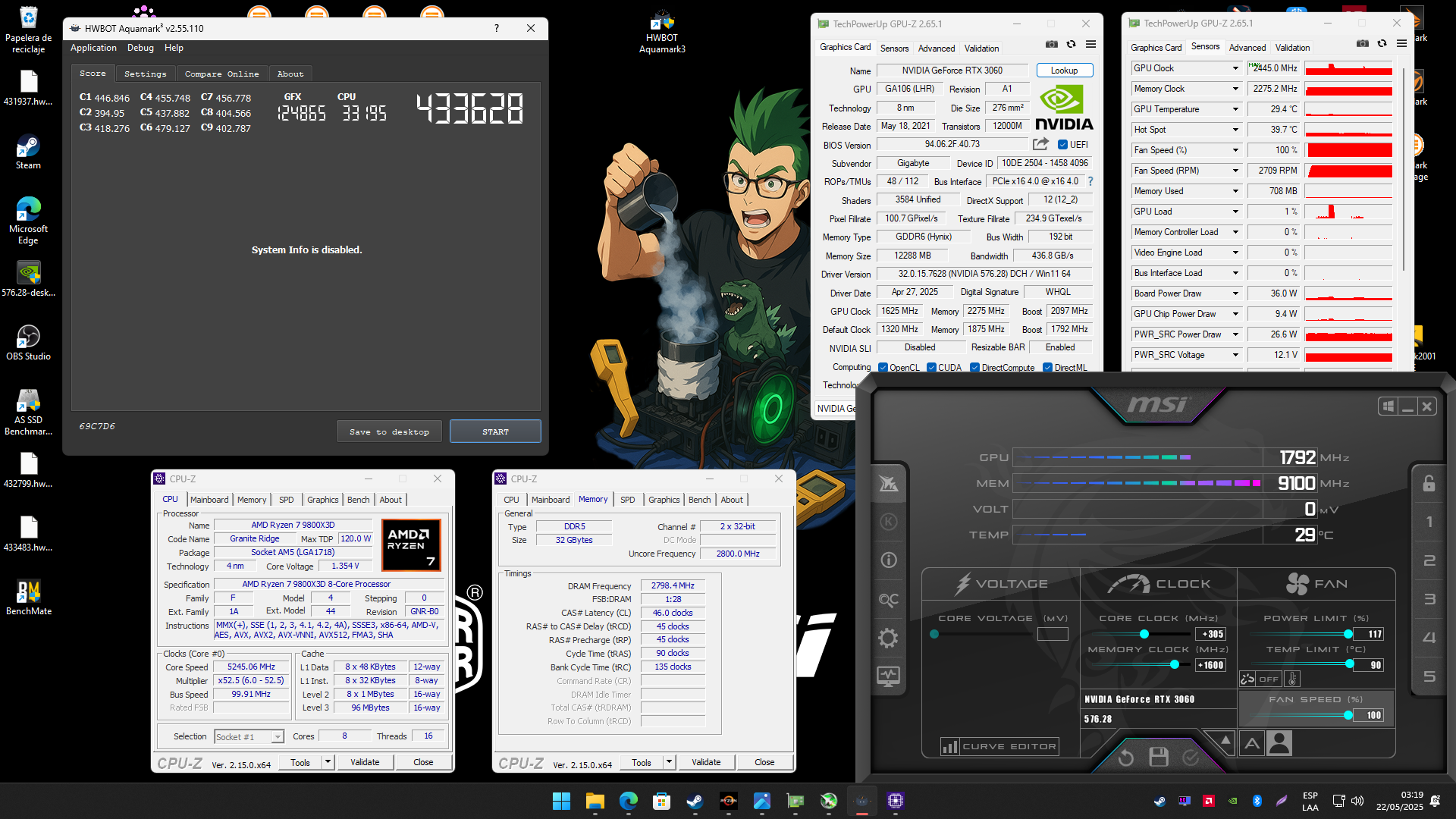Image resolution: width=1456 pixels, height=819 pixels.
Task: Click the START button in Aquamark
Action: [495, 431]
